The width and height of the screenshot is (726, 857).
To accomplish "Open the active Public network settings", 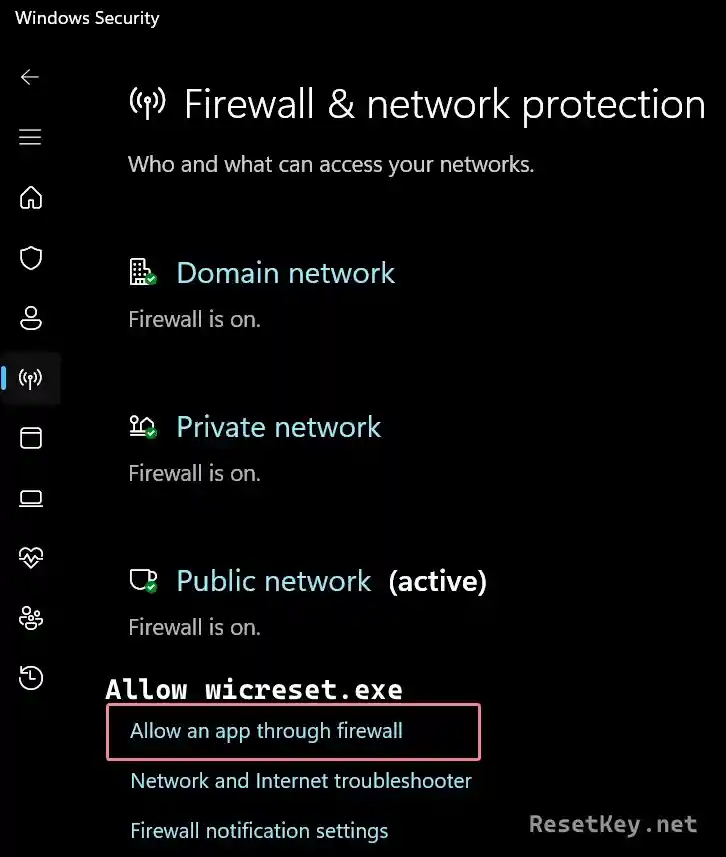I will tap(271, 580).
